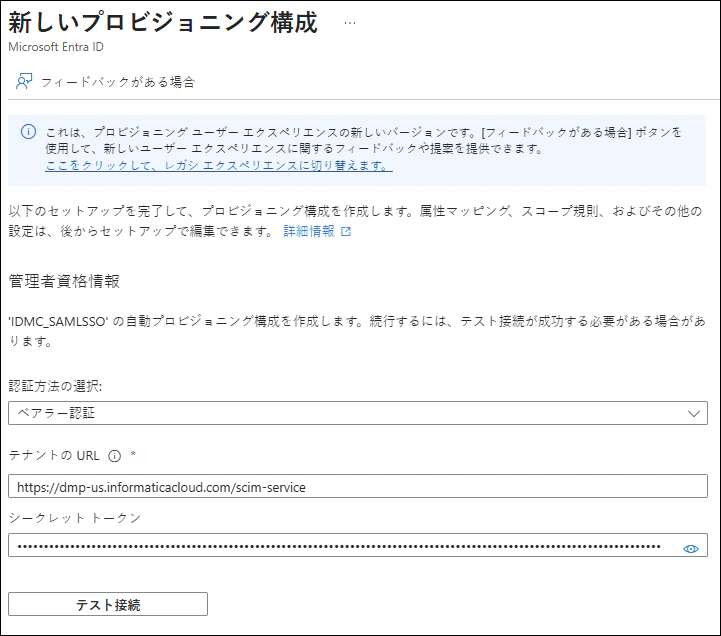Reveal secret token with the eye icon
The image size is (721, 636).
coord(691,549)
